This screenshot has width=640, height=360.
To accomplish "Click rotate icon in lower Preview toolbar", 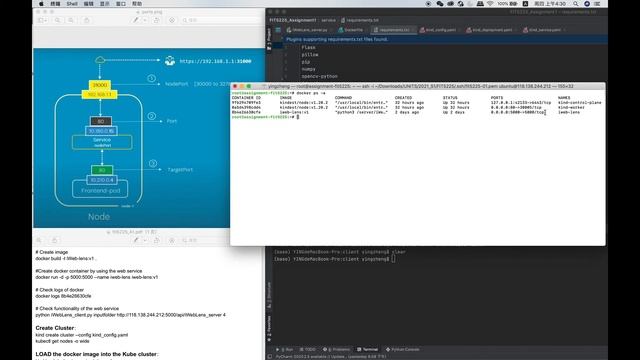I will coord(156,240).
